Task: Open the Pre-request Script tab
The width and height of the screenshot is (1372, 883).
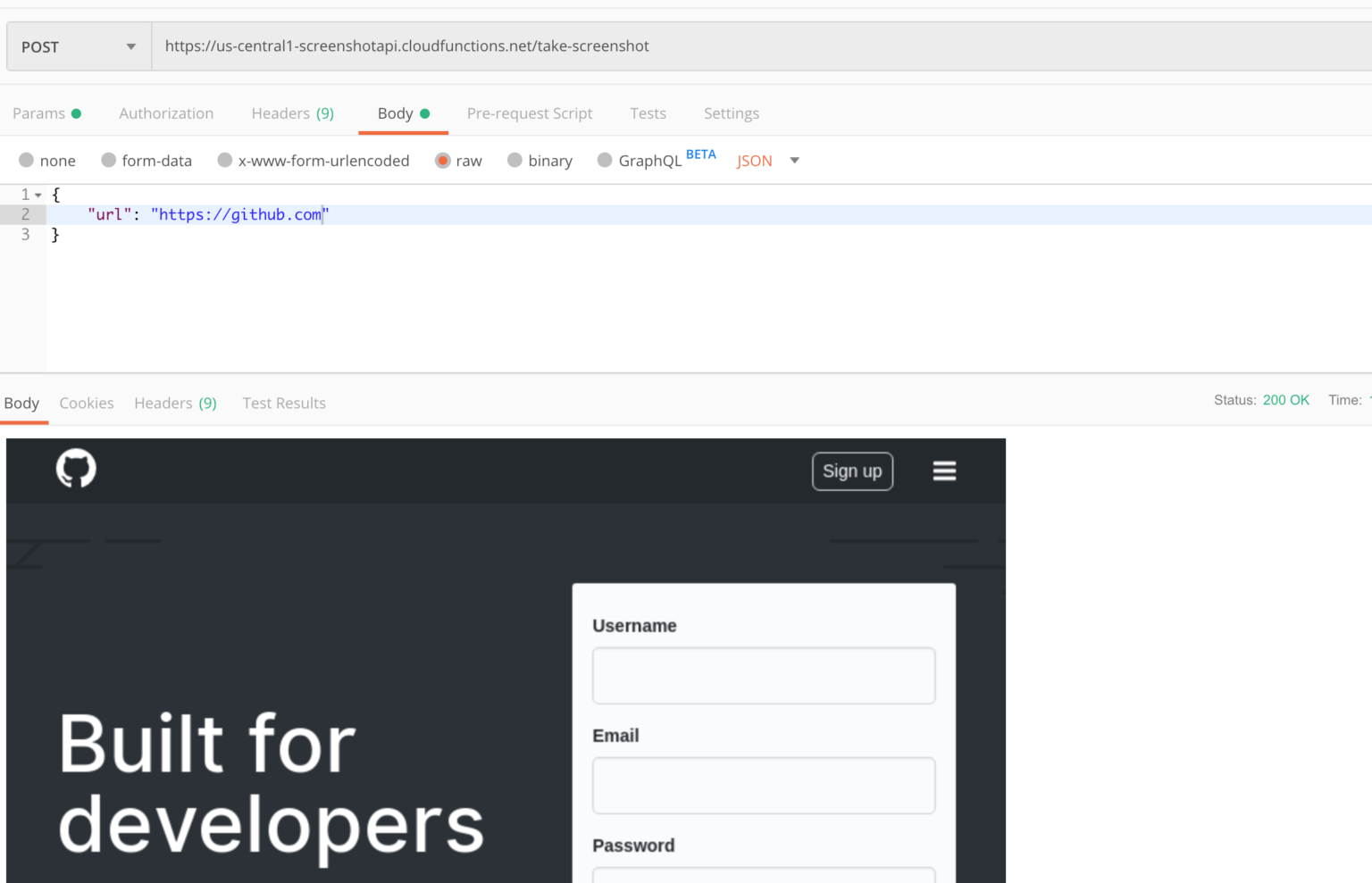Action: click(x=530, y=113)
